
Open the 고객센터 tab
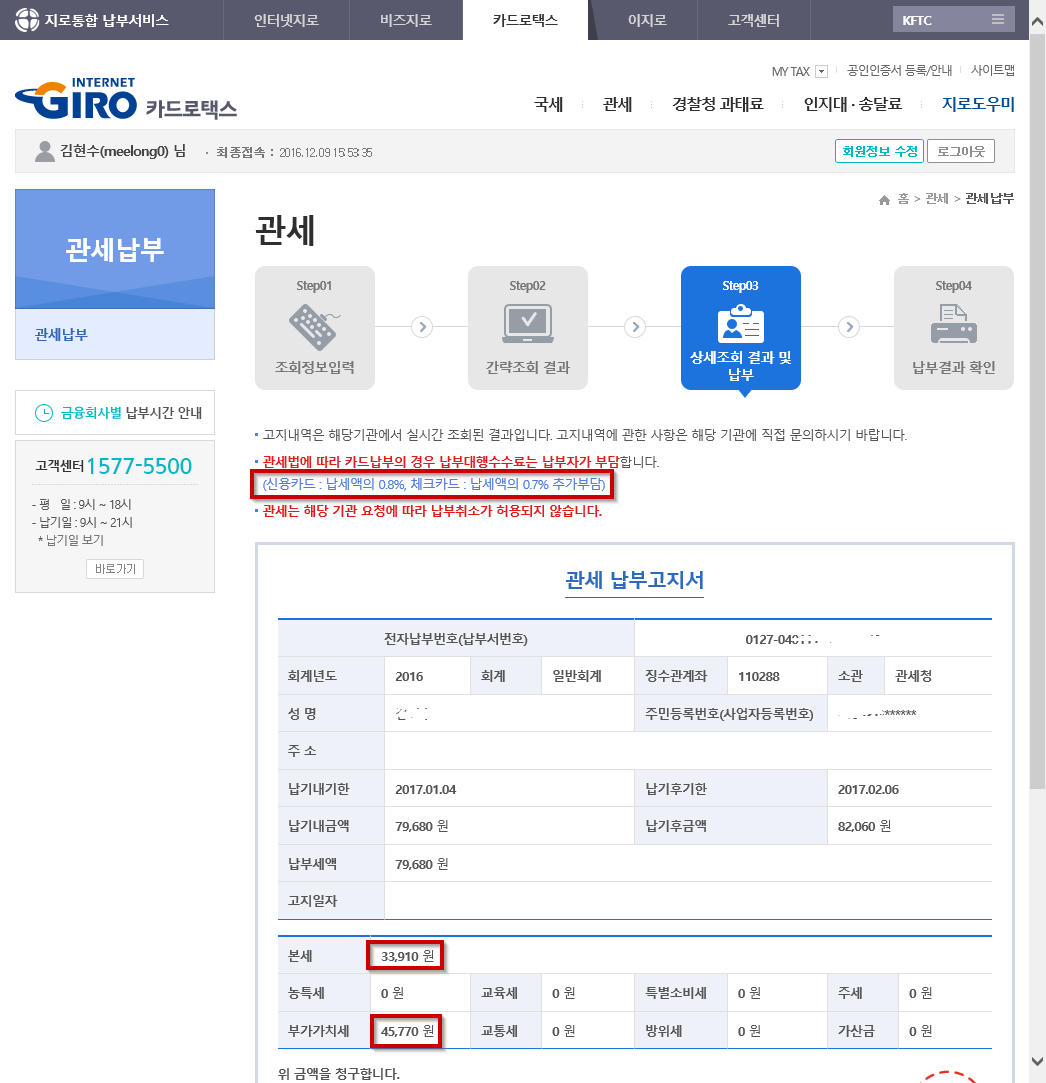(x=753, y=20)
